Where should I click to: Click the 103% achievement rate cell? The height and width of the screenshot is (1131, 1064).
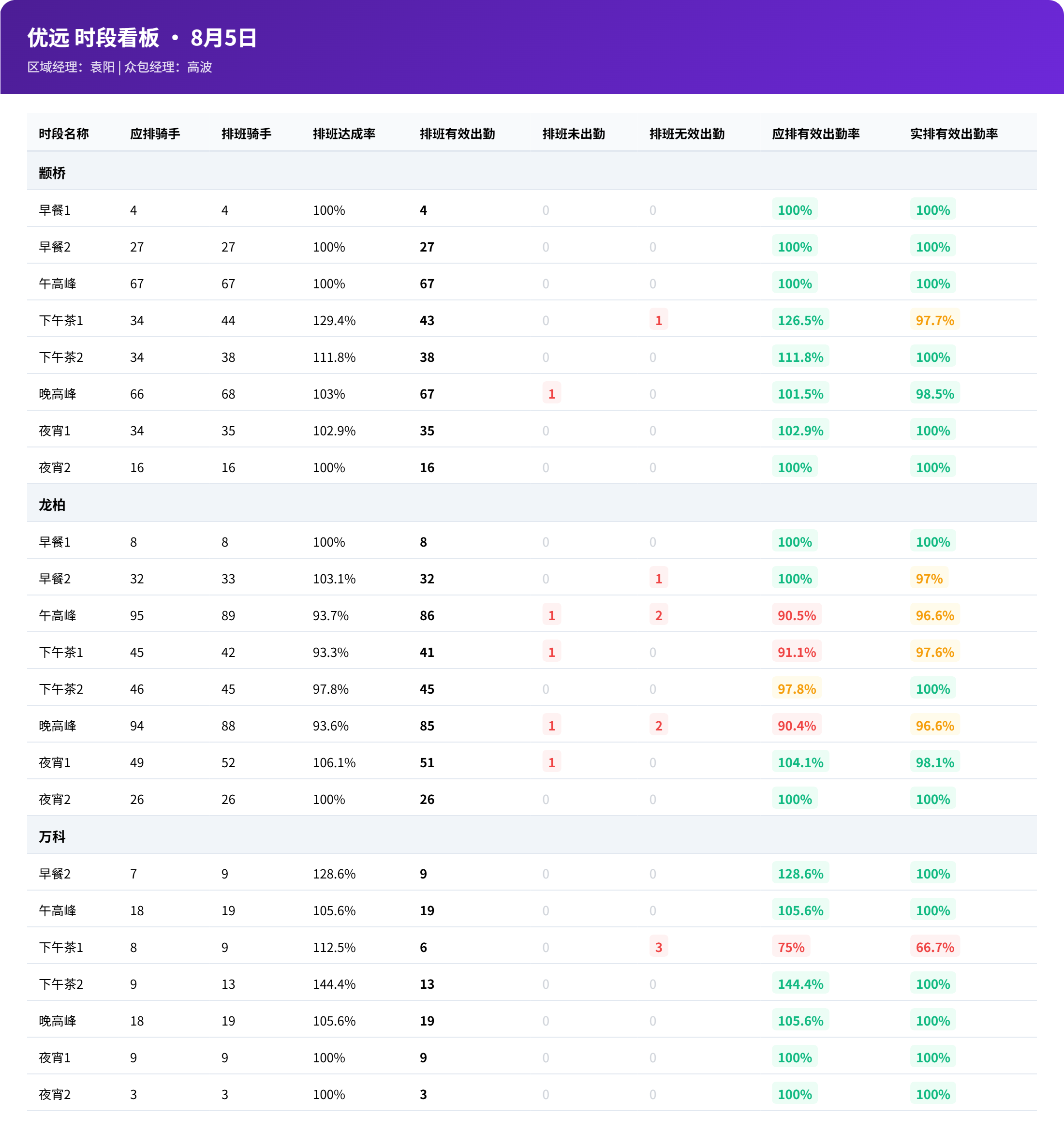(x=329, y=394)
